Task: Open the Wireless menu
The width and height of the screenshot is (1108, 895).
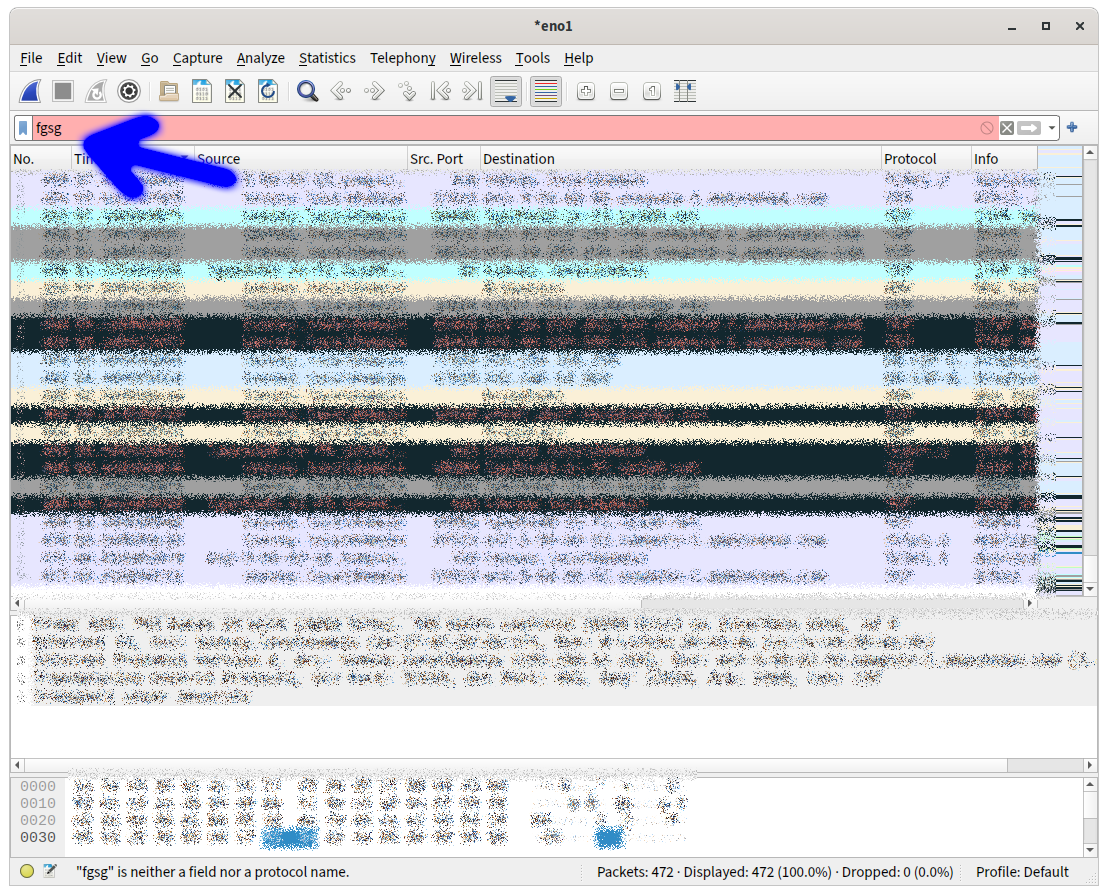Action: 475,58
